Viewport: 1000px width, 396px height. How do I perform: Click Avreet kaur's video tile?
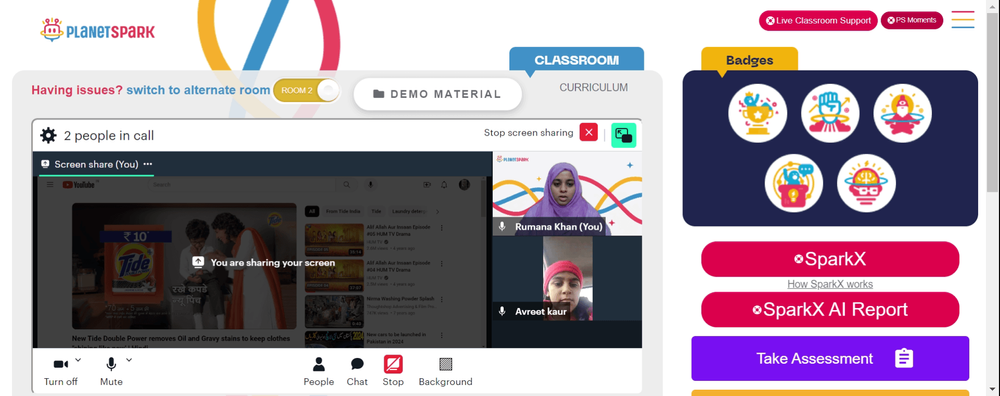click(568, 278)
